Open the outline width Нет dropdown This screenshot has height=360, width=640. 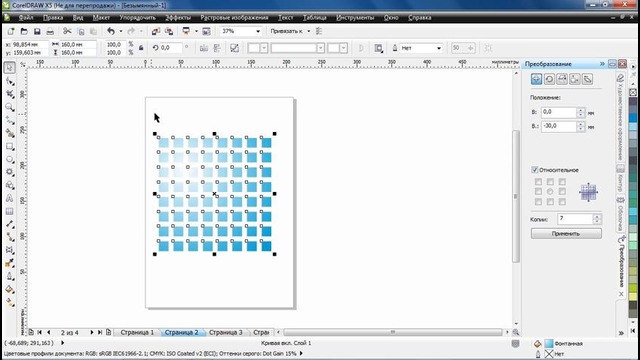click(439, 48)
